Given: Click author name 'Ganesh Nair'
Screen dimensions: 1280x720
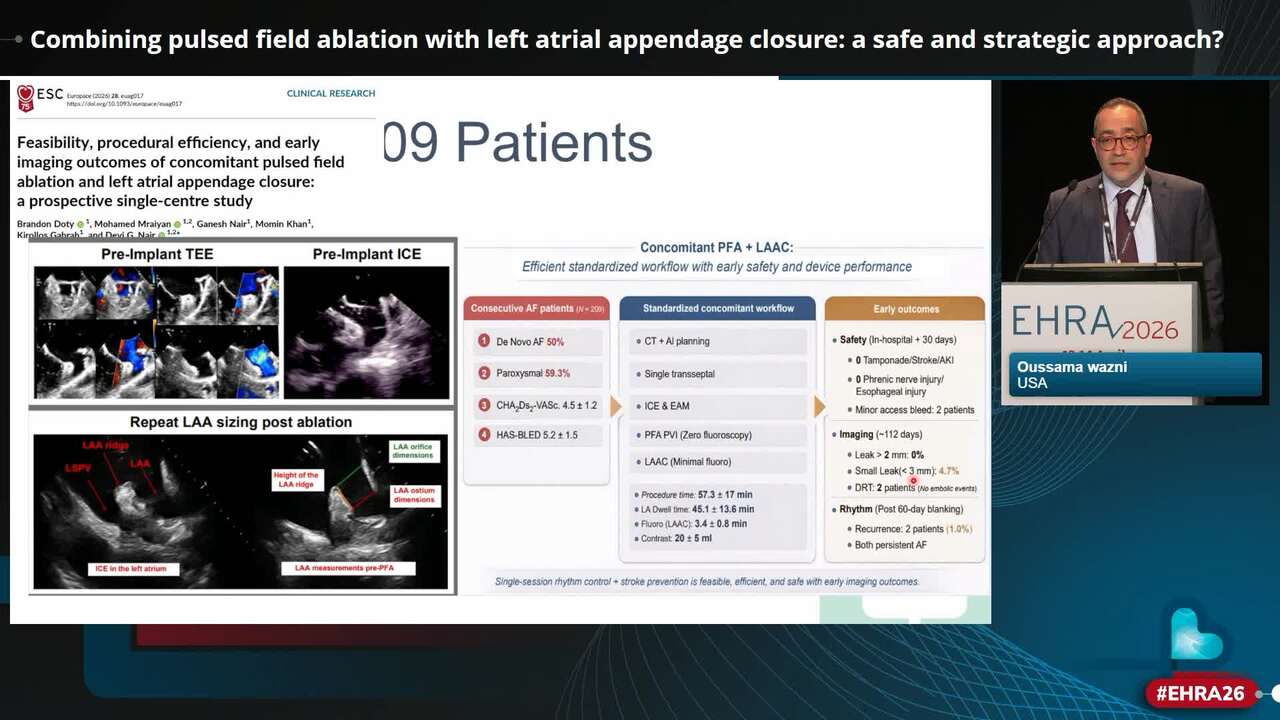Looking at the screenshot, I should click(224, 224).
